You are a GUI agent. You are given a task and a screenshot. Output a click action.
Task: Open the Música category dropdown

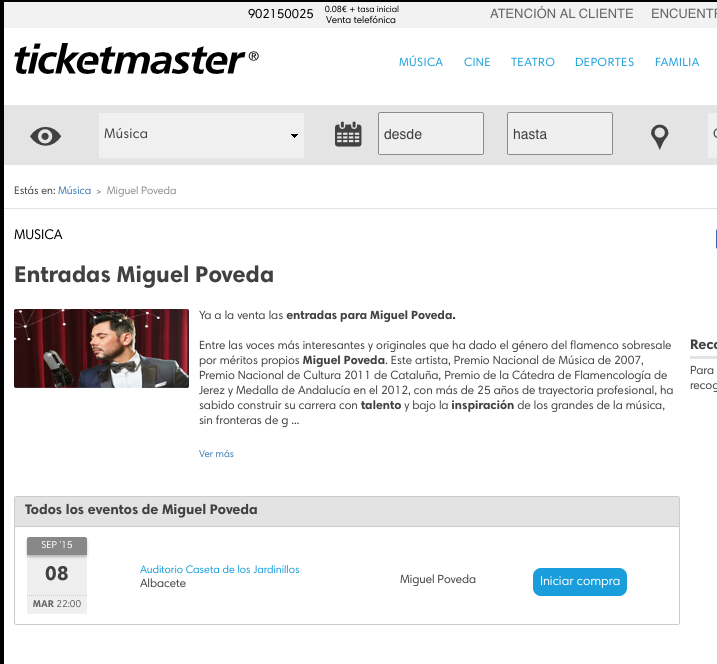(201, 135)
